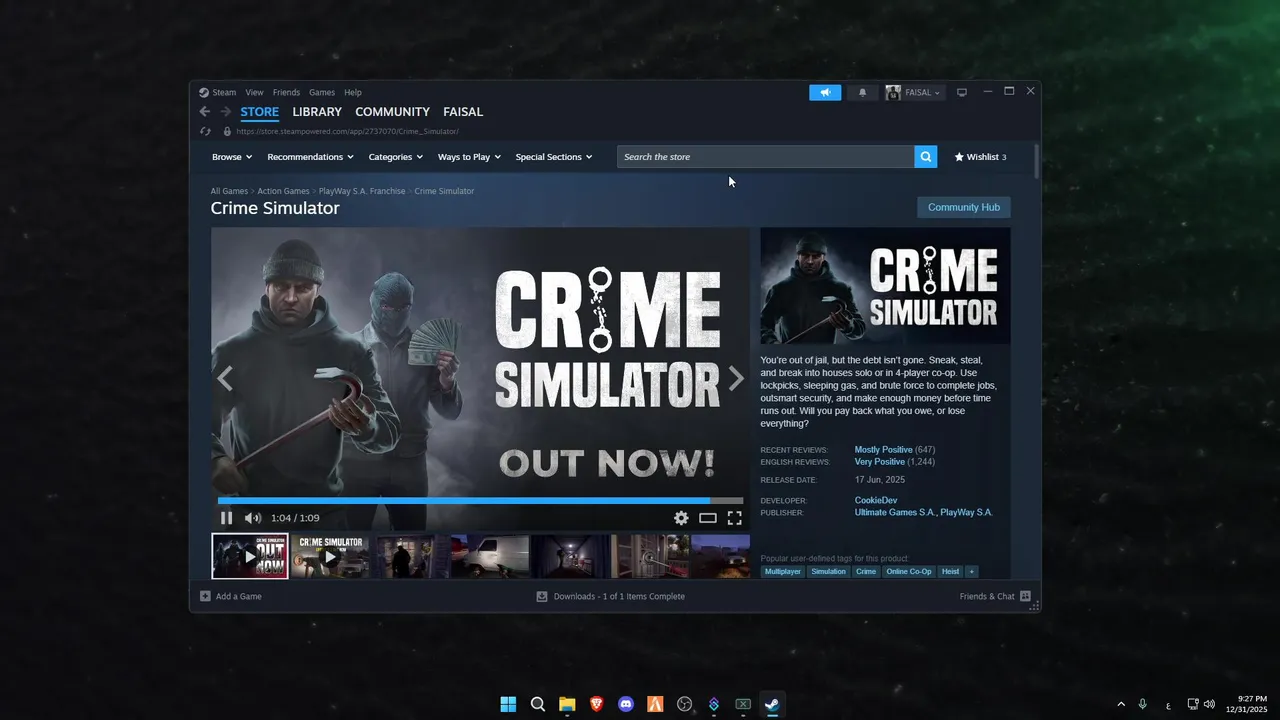This screenshot has width=1280, height=720.
Task: Add more tags with plus button
Action: pos(971,572)
